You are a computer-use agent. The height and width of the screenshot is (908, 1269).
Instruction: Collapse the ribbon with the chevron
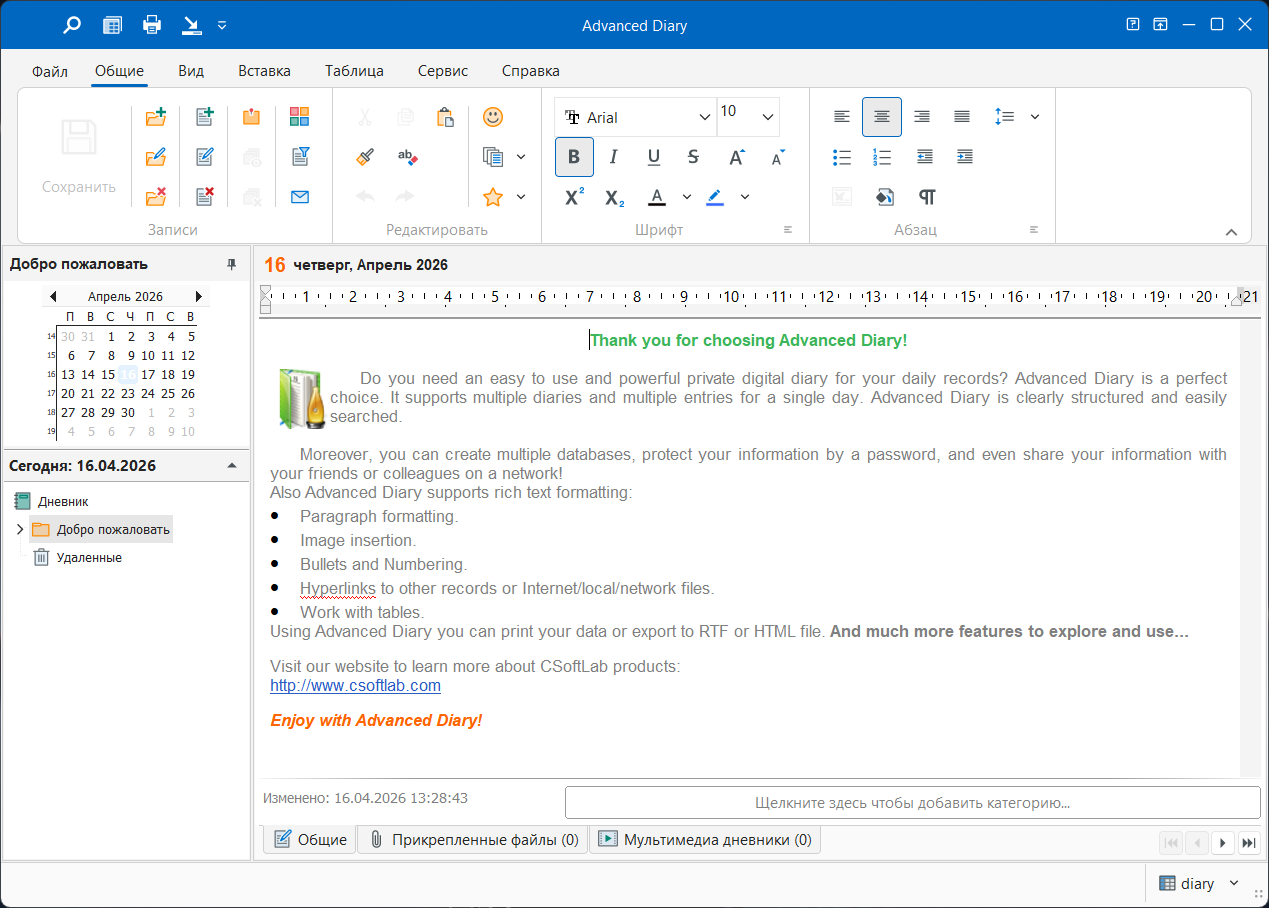coord(1232,232)
